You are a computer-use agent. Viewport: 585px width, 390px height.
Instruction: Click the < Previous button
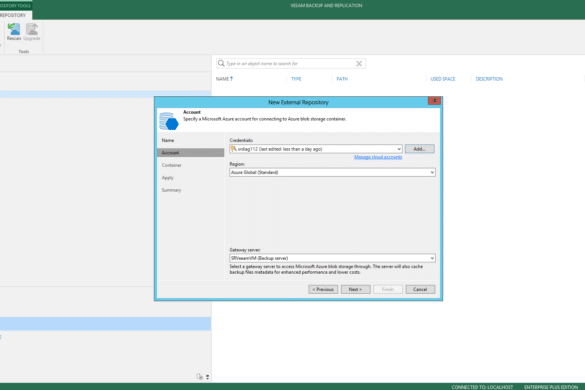click(x=323, y=289)
